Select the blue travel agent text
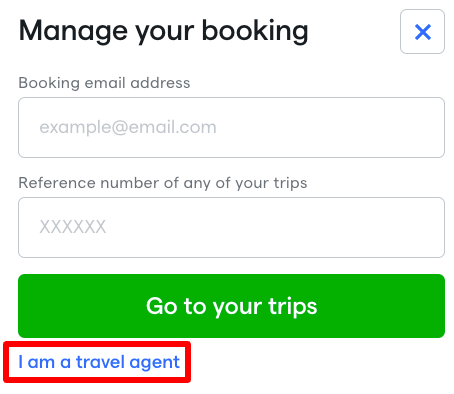 click(99, 362)
